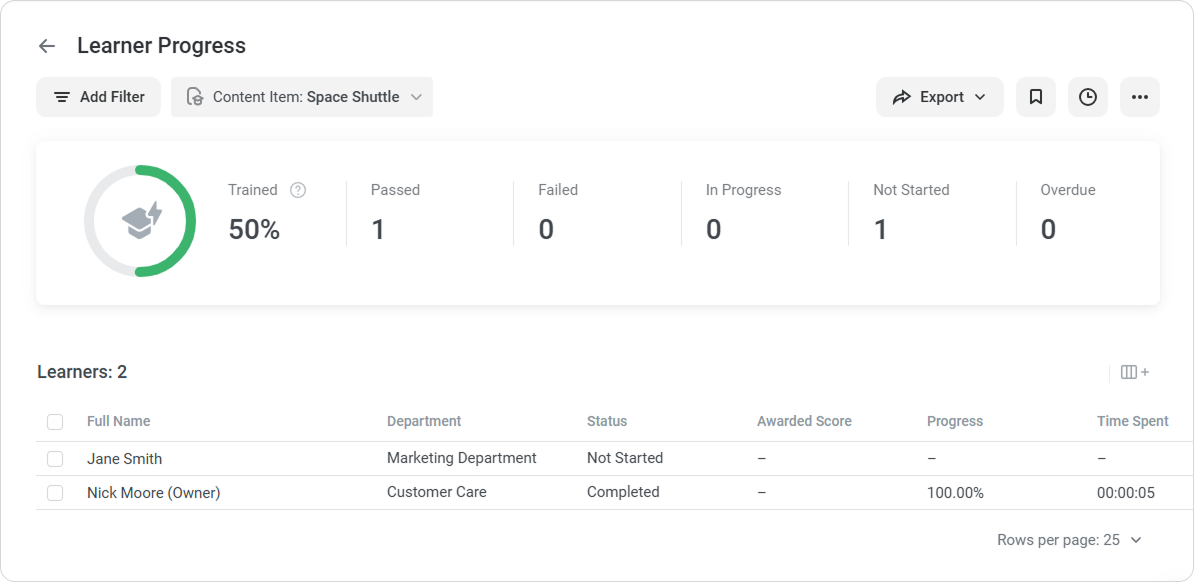This screenshot has width=1194, height=582.
Task: Click the help question mark beside Trained
Action: click(x=298, y=190)
